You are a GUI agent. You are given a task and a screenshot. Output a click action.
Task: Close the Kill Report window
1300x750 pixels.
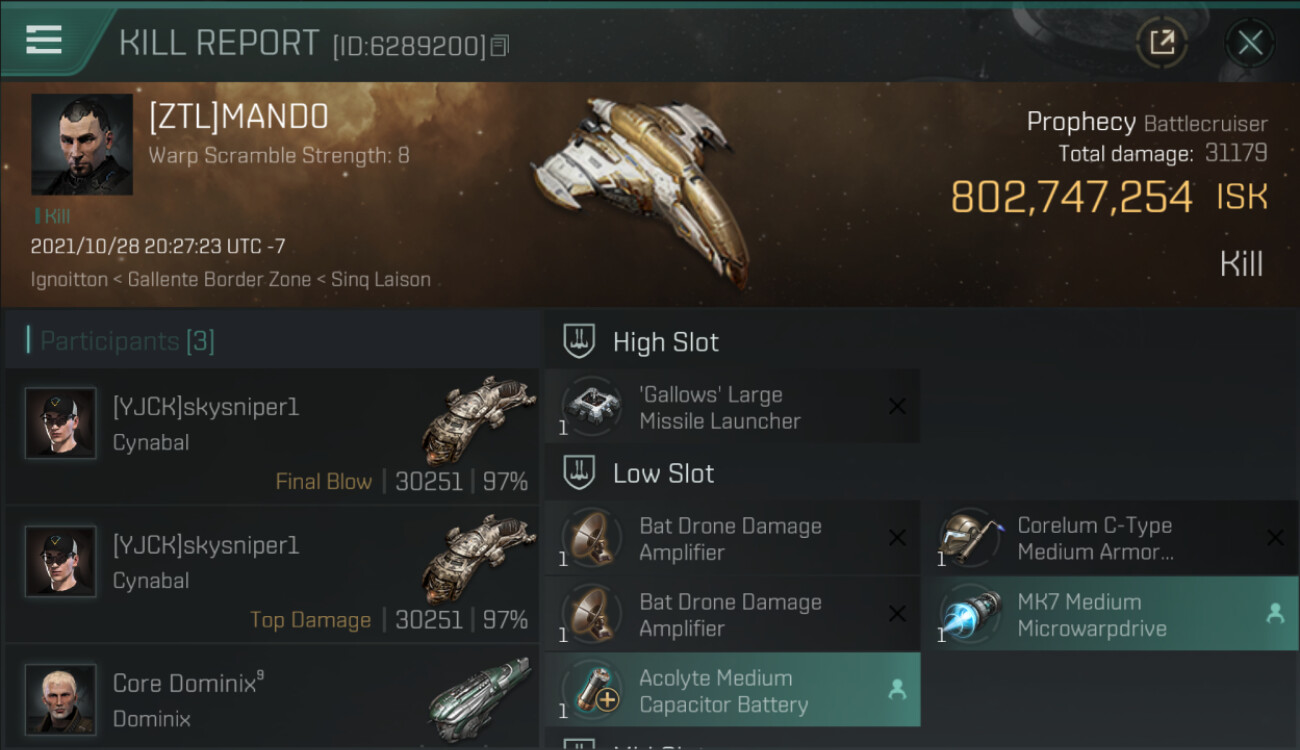[1250, 43]
